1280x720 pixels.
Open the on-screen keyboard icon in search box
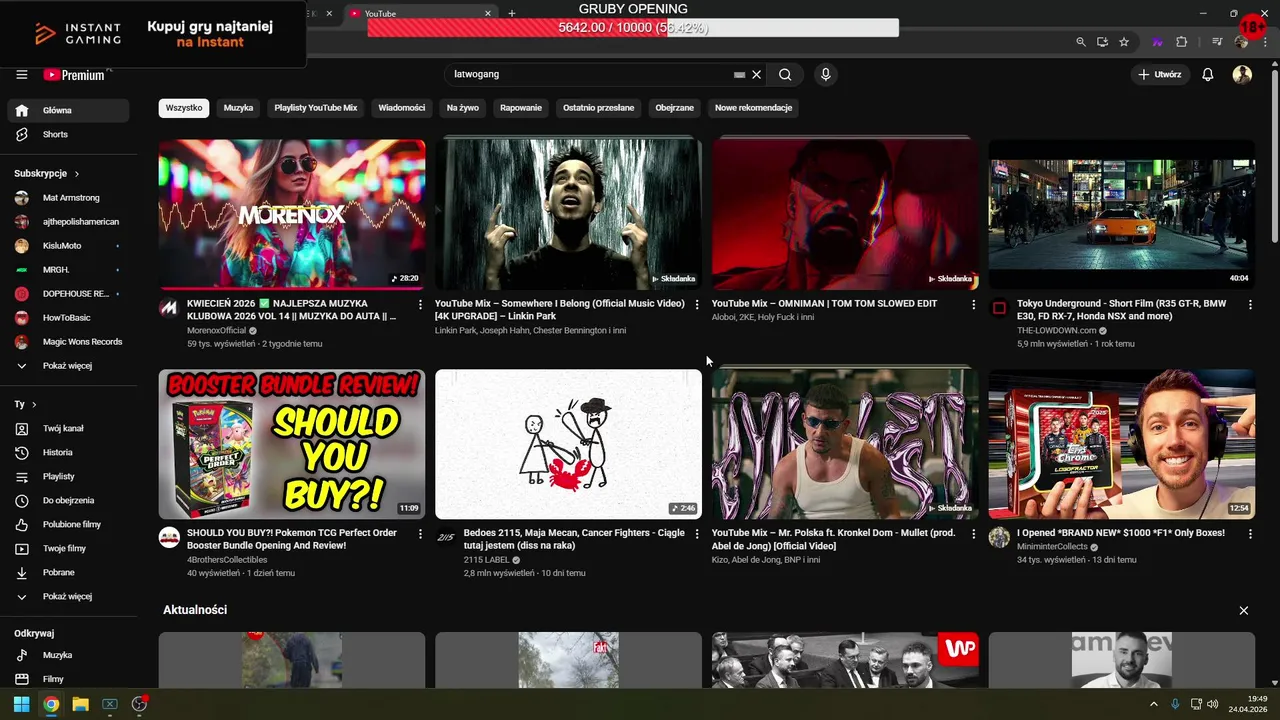(x=739, y=74)
